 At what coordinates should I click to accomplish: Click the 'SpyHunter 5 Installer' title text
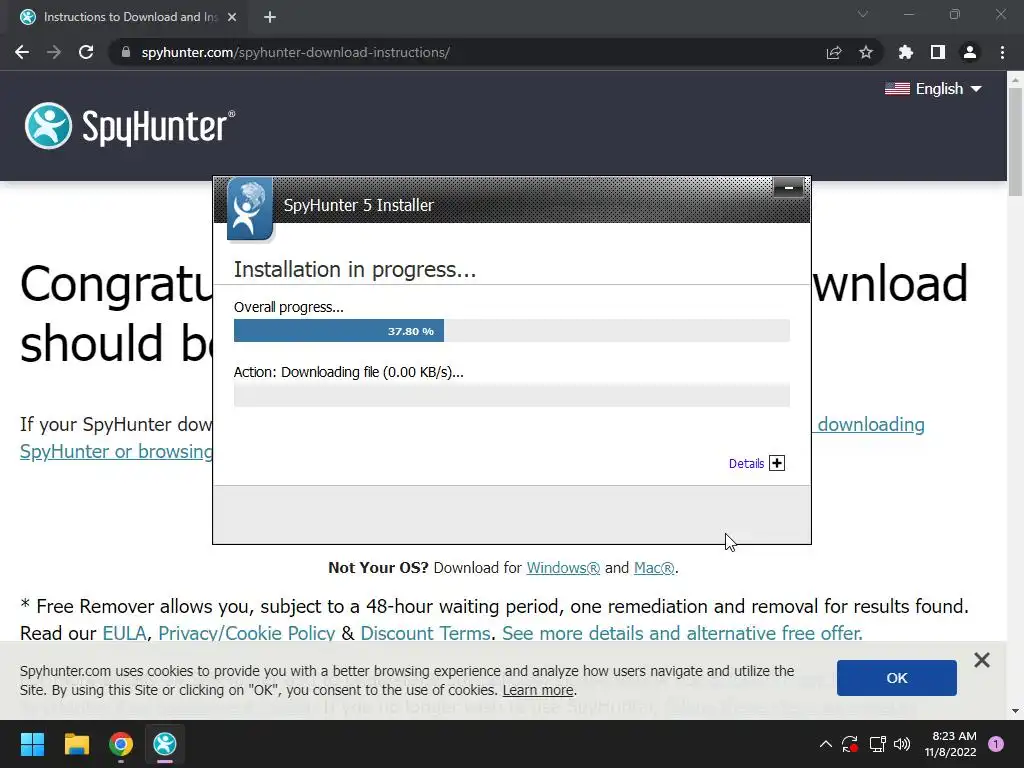pyautogui.click(x=359, y=205)
